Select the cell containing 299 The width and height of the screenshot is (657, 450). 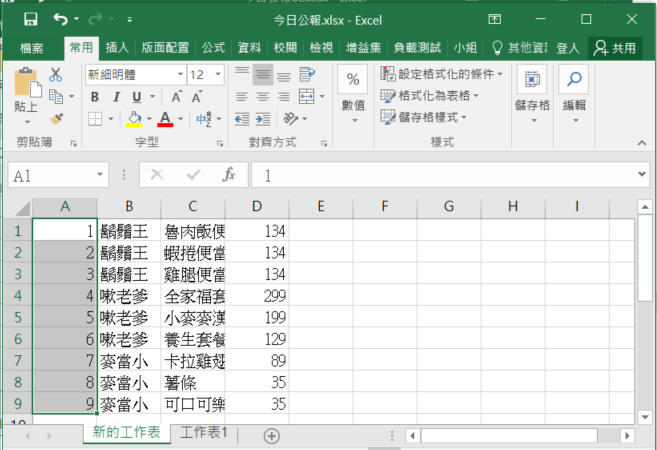pos(257,296)
